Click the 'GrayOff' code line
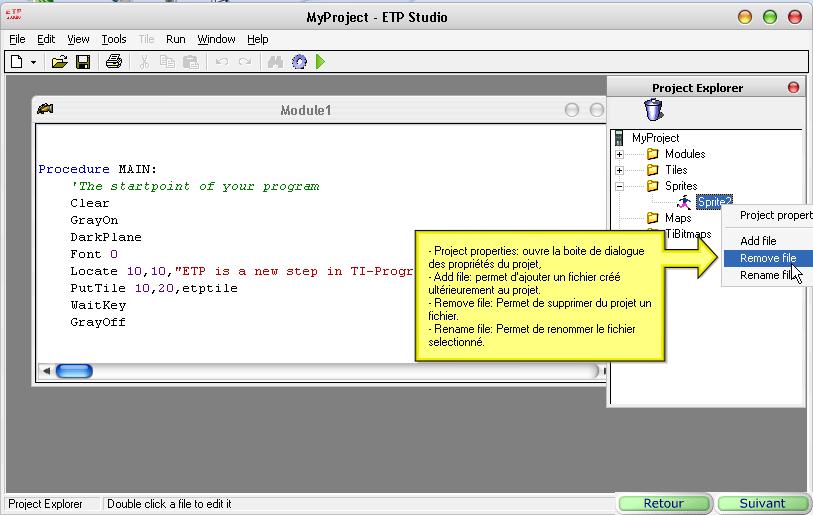The width and height of the screenshot is (813, 515). point(98,322)
